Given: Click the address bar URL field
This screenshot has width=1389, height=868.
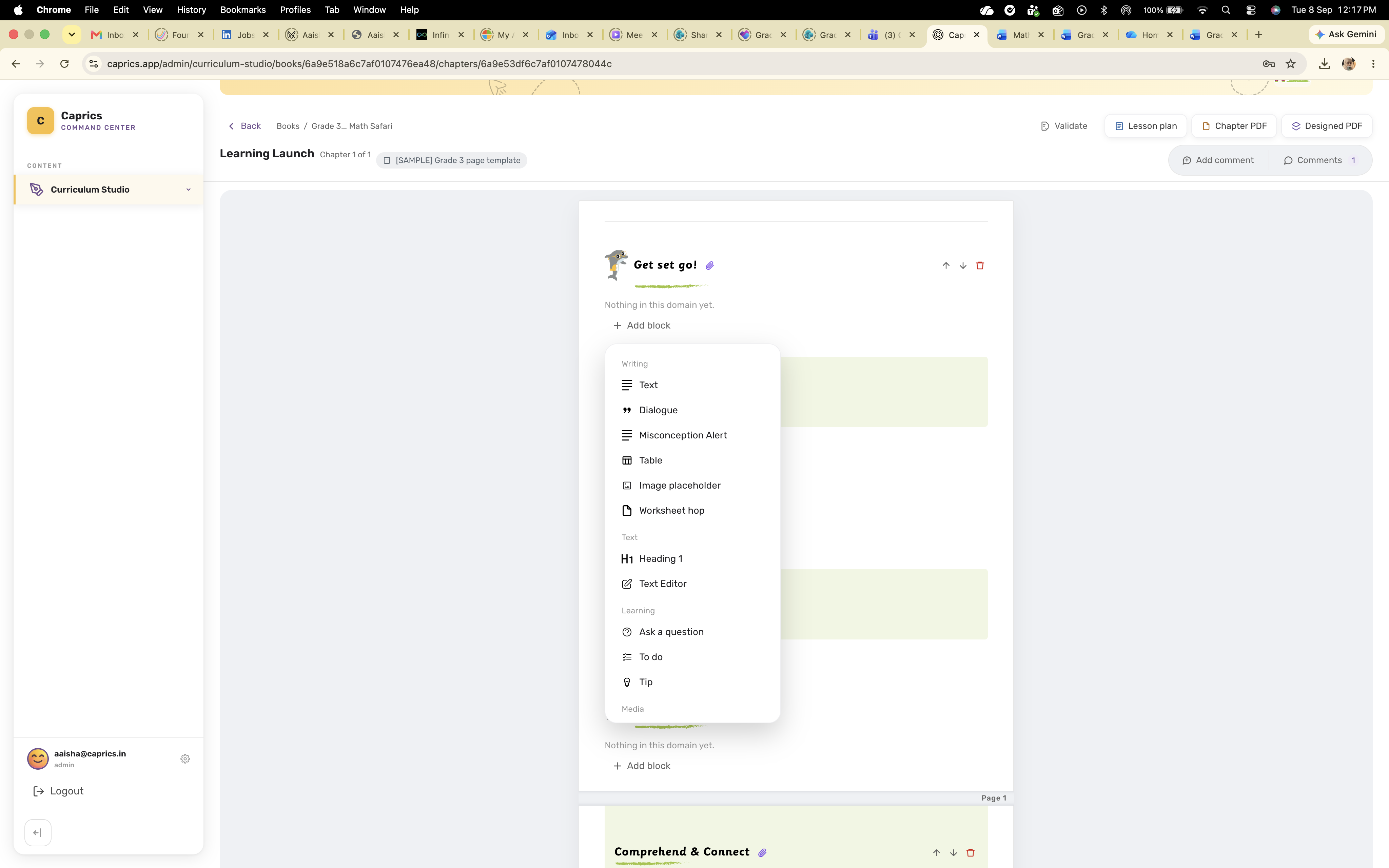Looking at the screenshot, I should tap(677, 64).
